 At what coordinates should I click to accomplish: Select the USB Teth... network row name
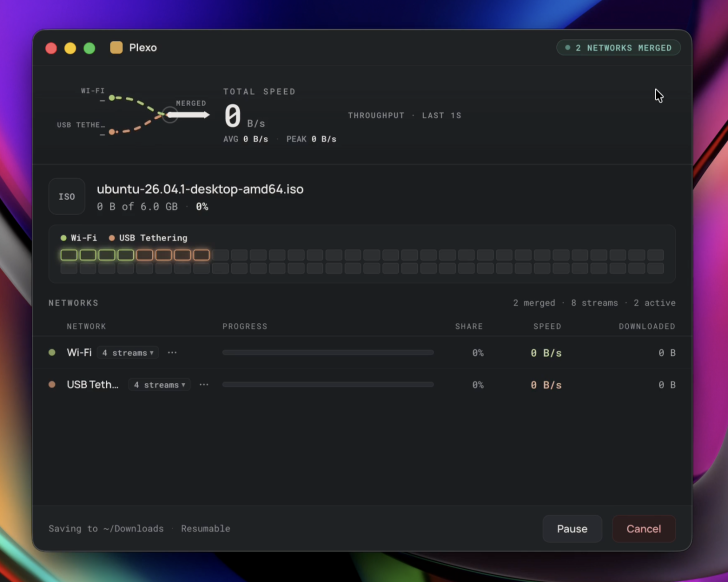pyautogui.click(x=92, y=385)
